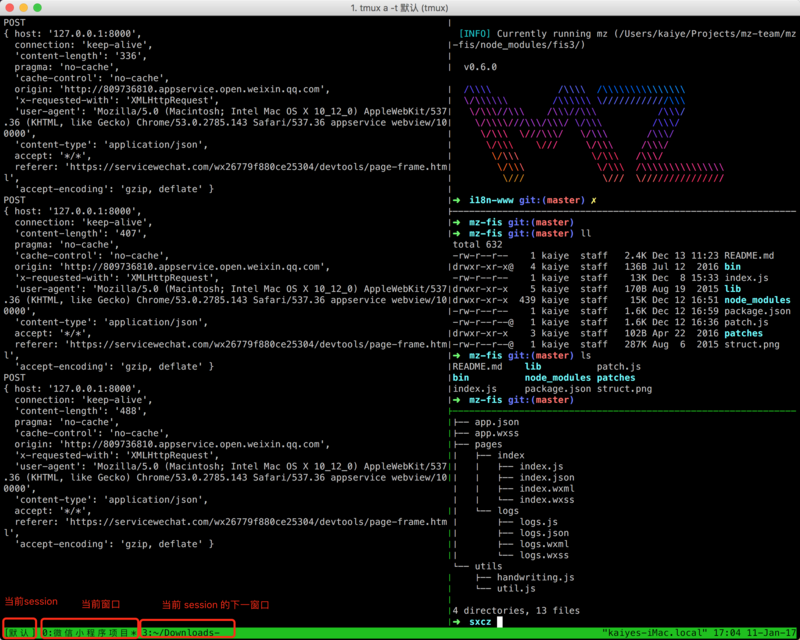Click the "utils" folder in the tree

point(488,567)
